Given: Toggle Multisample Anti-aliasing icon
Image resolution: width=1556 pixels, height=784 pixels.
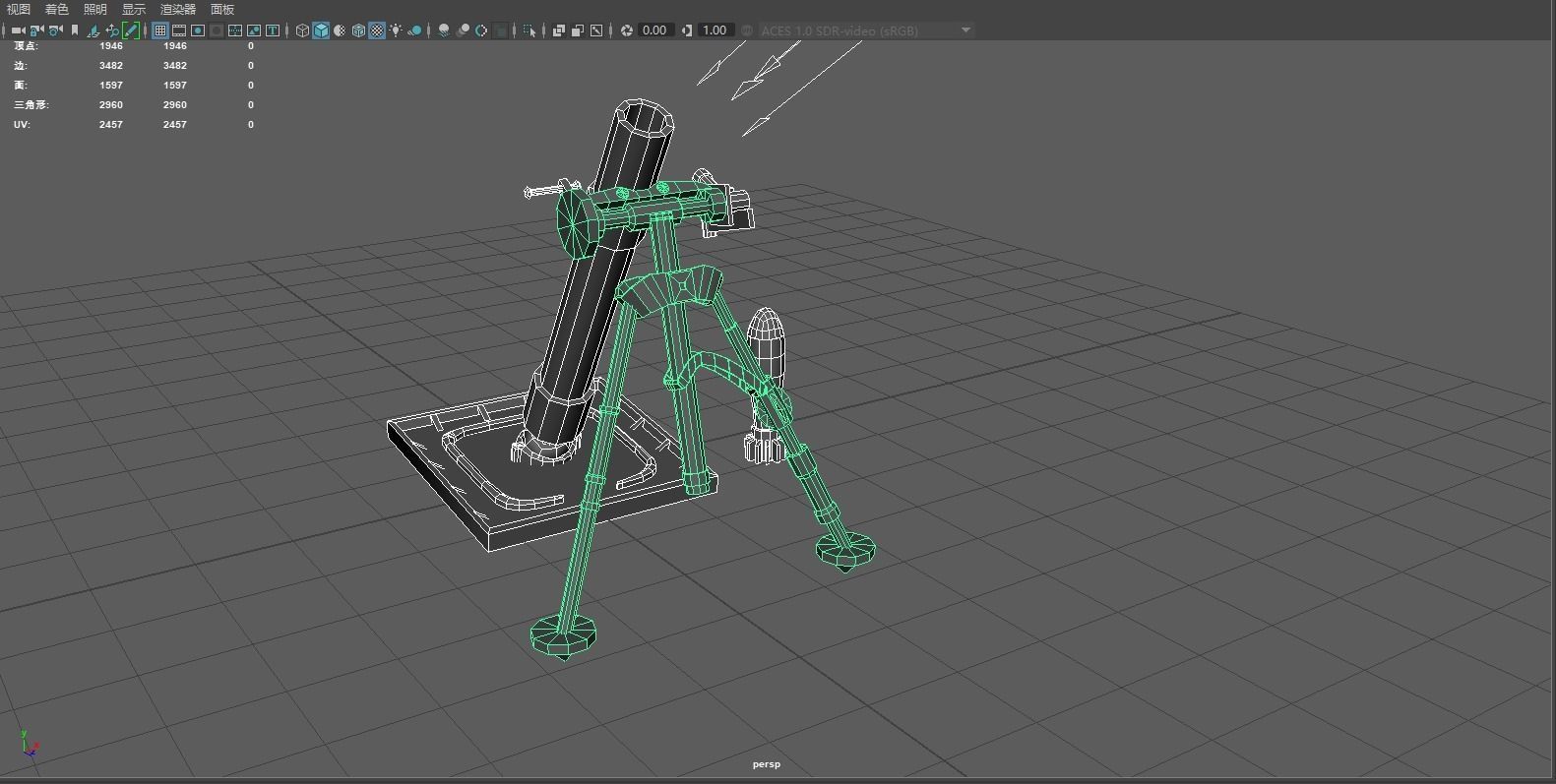Looking at the screenshot, I should 481,30.
